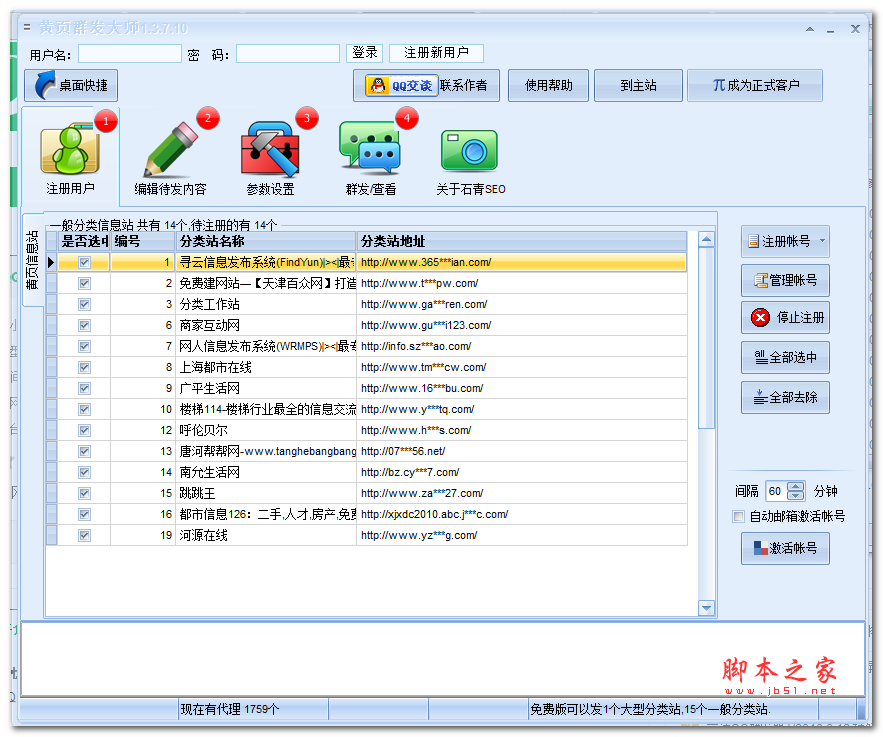
Task: Click the site list vertical scrollbar down arrow
Action: pos(706,608)
